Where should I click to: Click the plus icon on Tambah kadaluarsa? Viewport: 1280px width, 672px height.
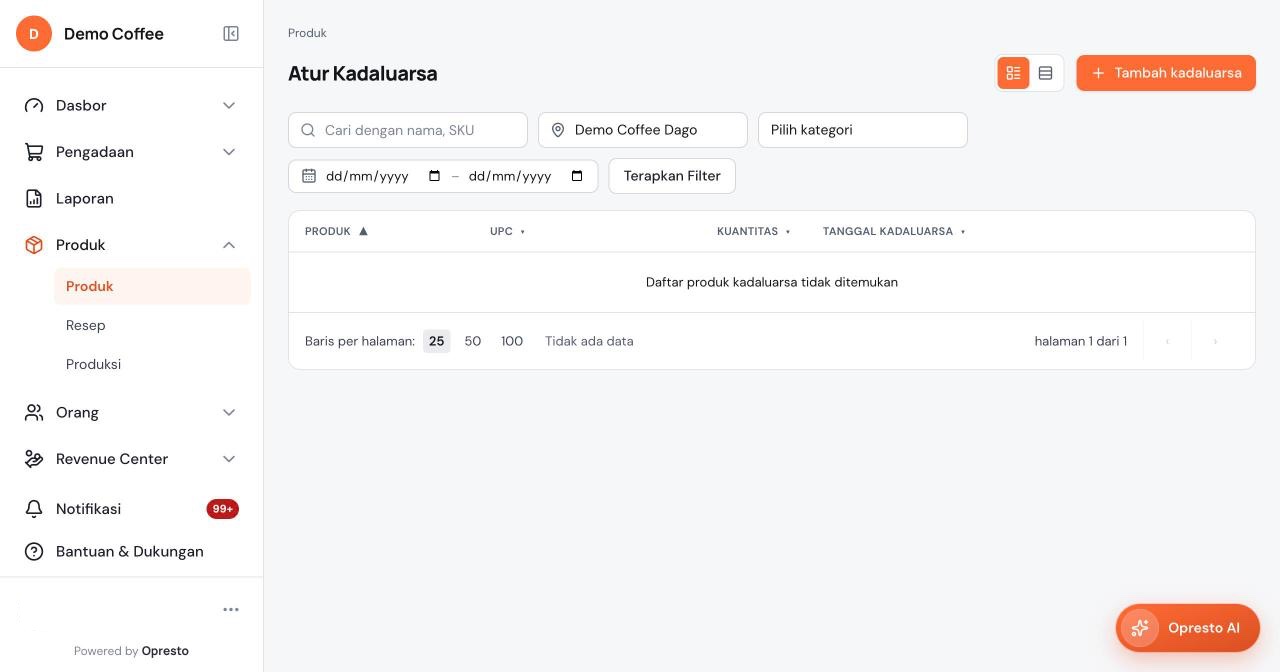(x=1098, y=73)
